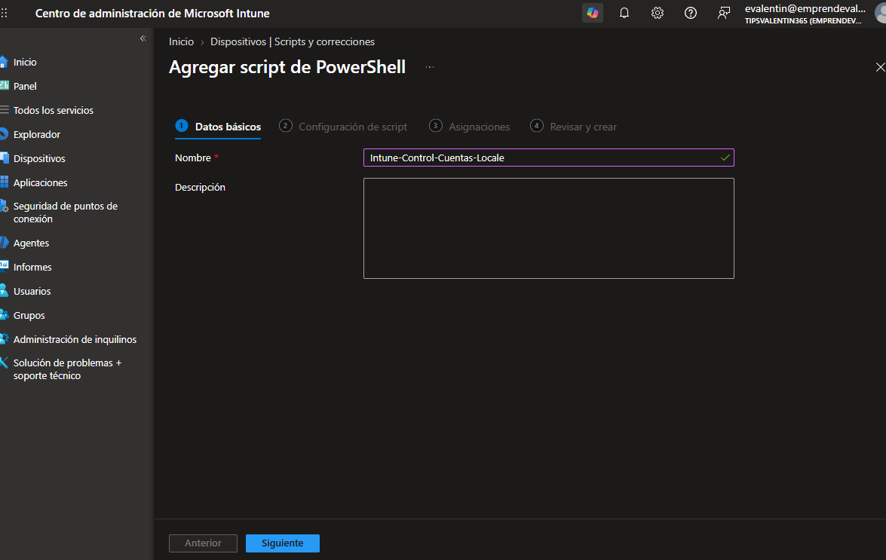Open help question mark icon
886x560 pixels.
point(690,13)
